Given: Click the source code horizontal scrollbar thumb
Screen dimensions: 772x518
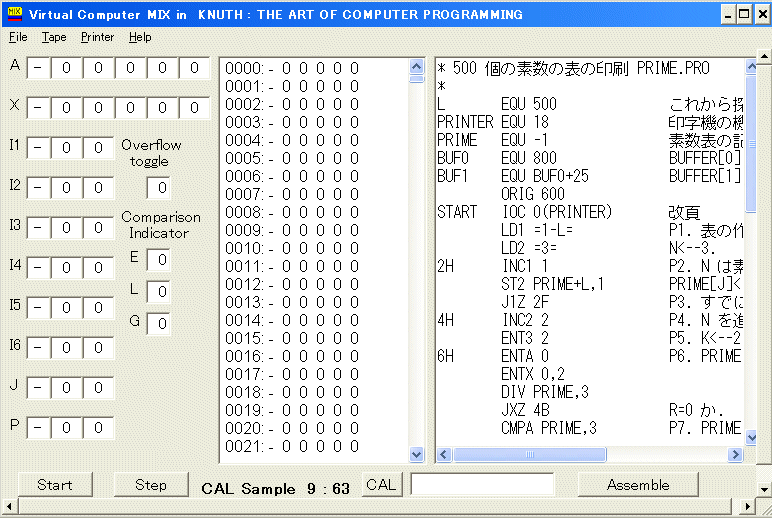Looking at the screenshot, I should (529, 454).
